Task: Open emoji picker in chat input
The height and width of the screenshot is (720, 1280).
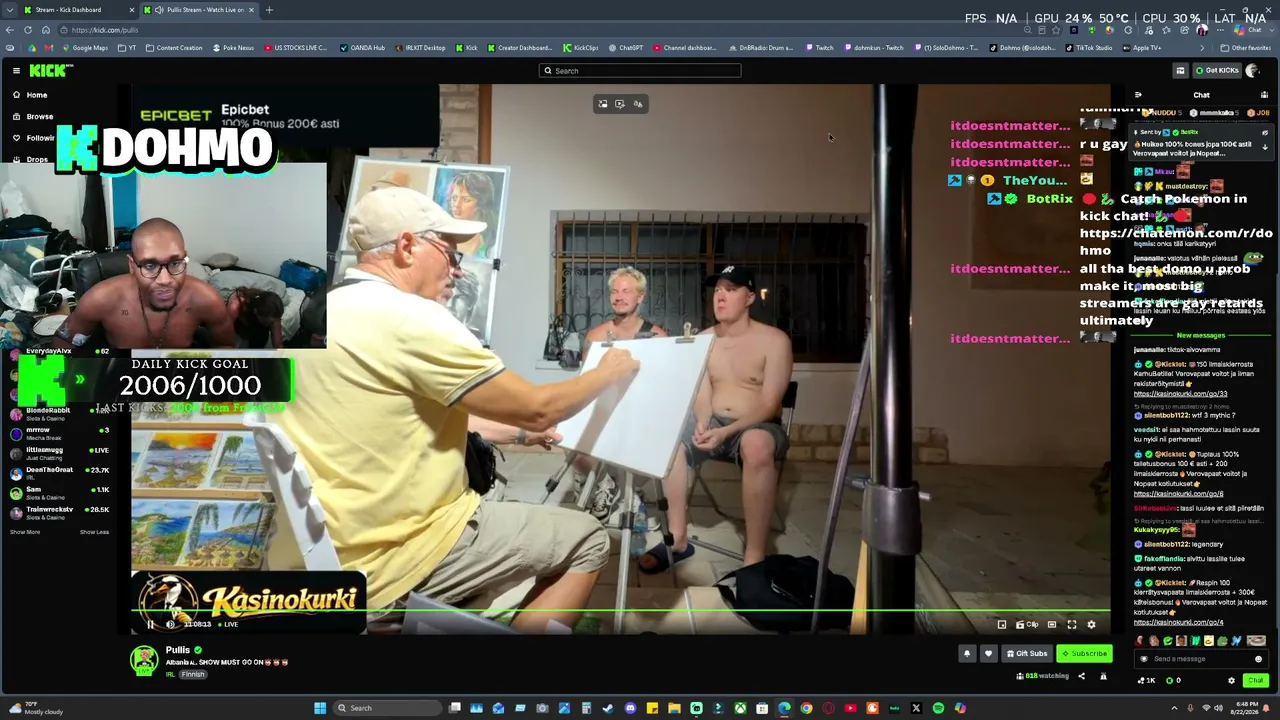Action: (1258, 659)
